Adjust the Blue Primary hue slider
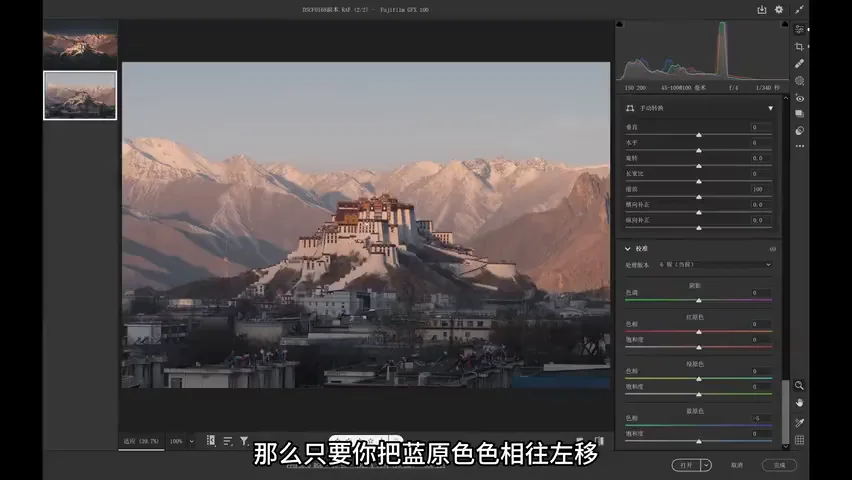 699,426
